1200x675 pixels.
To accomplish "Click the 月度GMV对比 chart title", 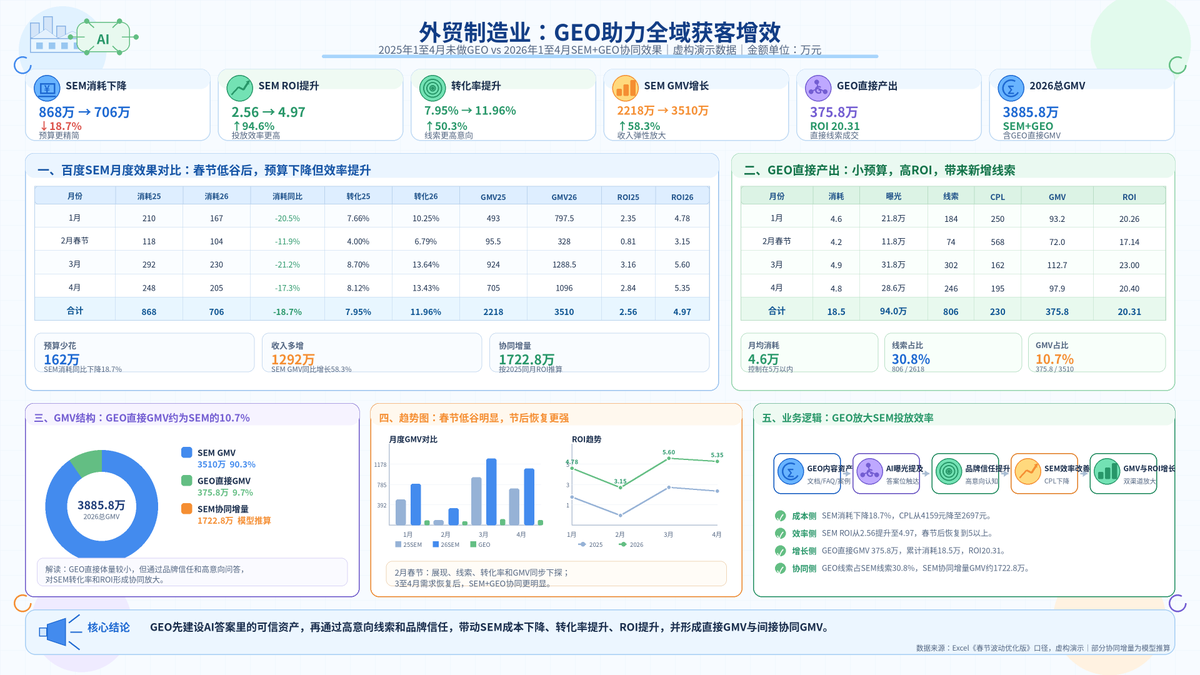I will [413, 439].
